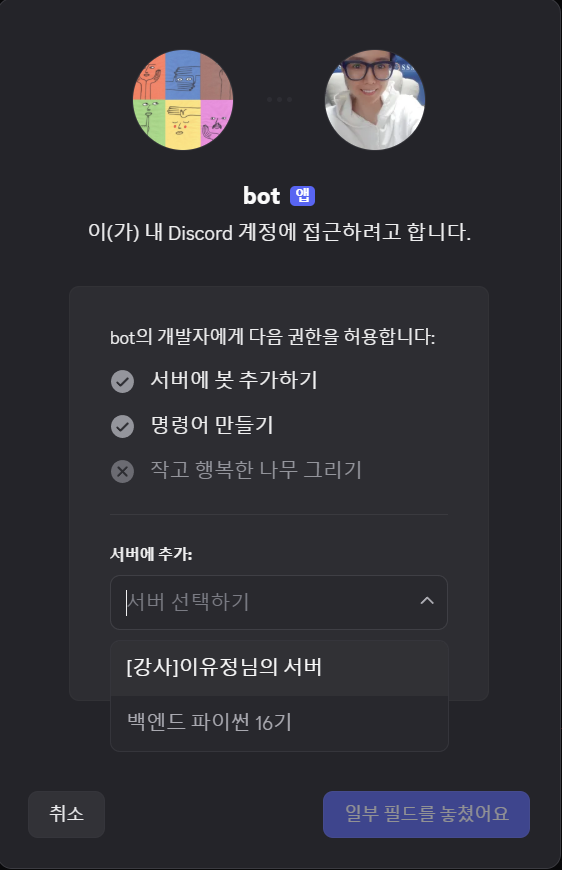Click the three dots between the avatars
Image resolution: width=562 pixels, height=870 pixels.
[279, 99]
